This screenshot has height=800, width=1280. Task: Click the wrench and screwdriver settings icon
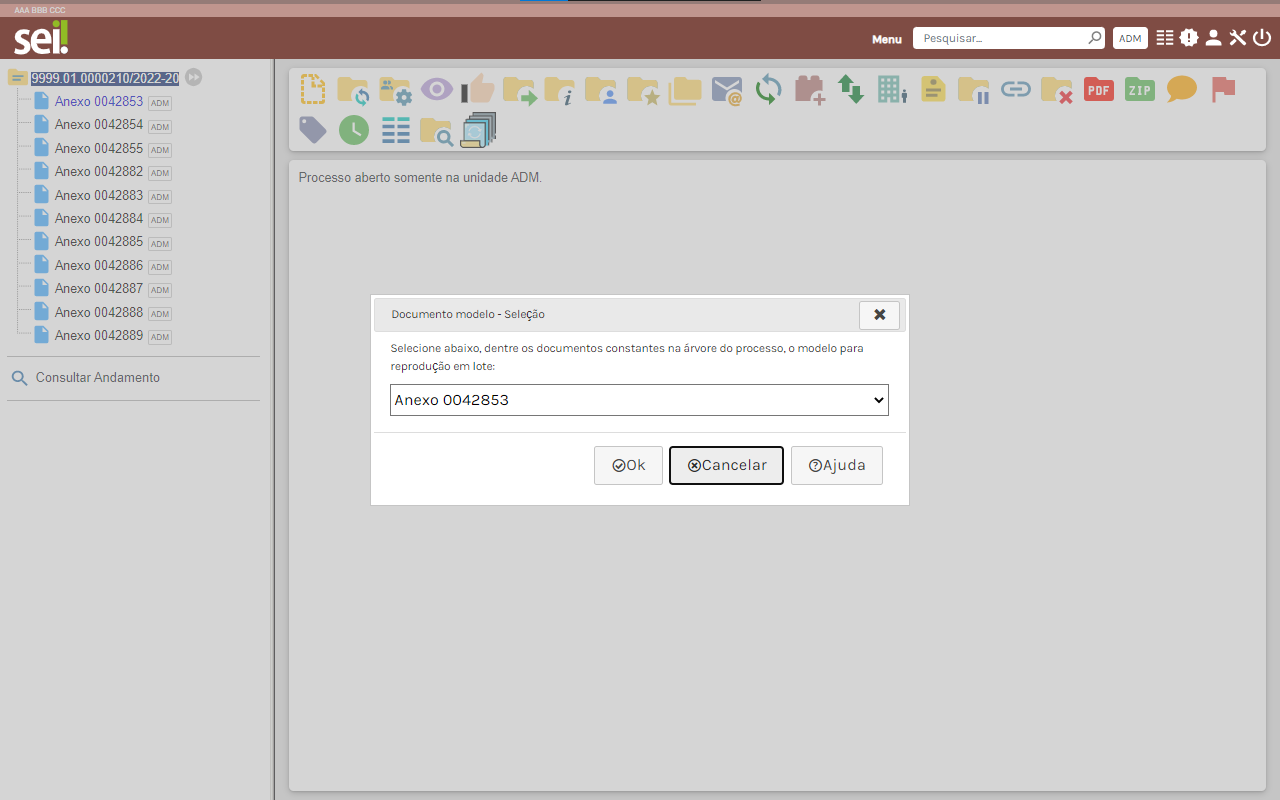1238,38
